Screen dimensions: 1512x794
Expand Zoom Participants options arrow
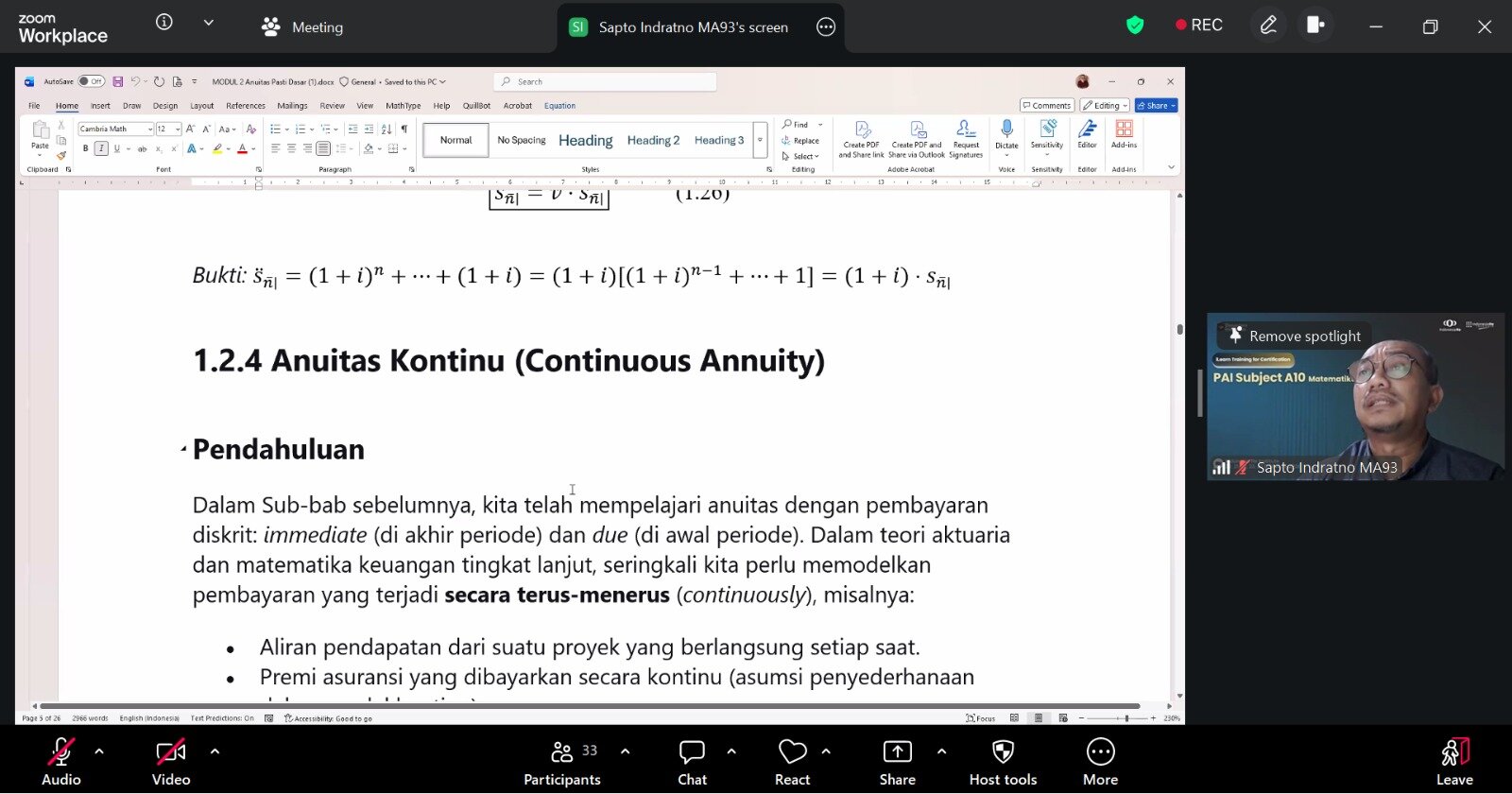click(x=625, y=751)
